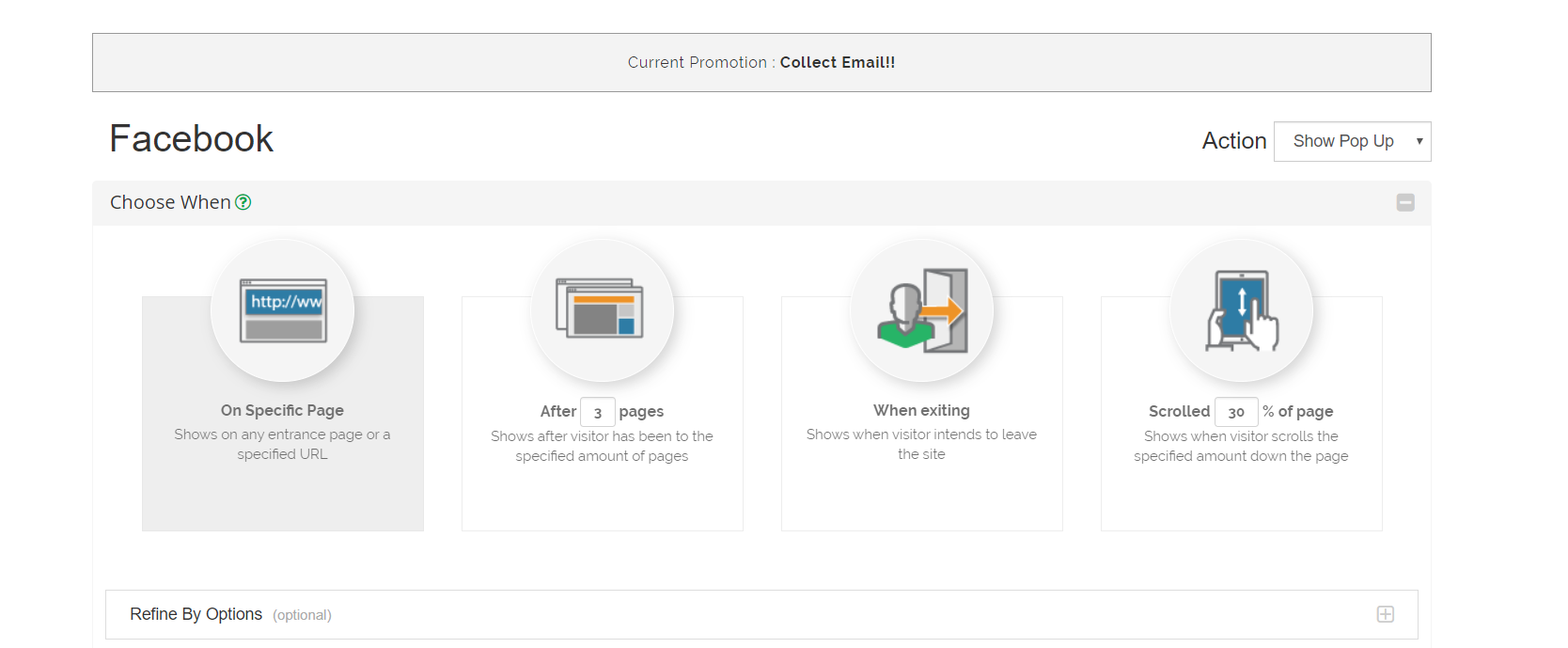
Task: Click the Facebook heading
Action: tap(191, 139)
